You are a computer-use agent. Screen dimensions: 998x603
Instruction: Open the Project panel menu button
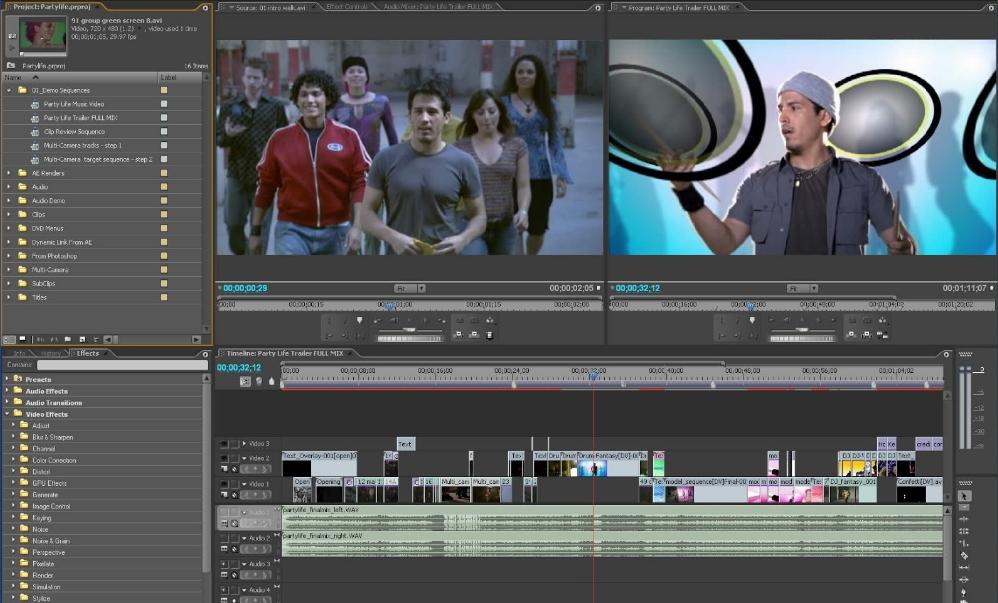(205, 8)
